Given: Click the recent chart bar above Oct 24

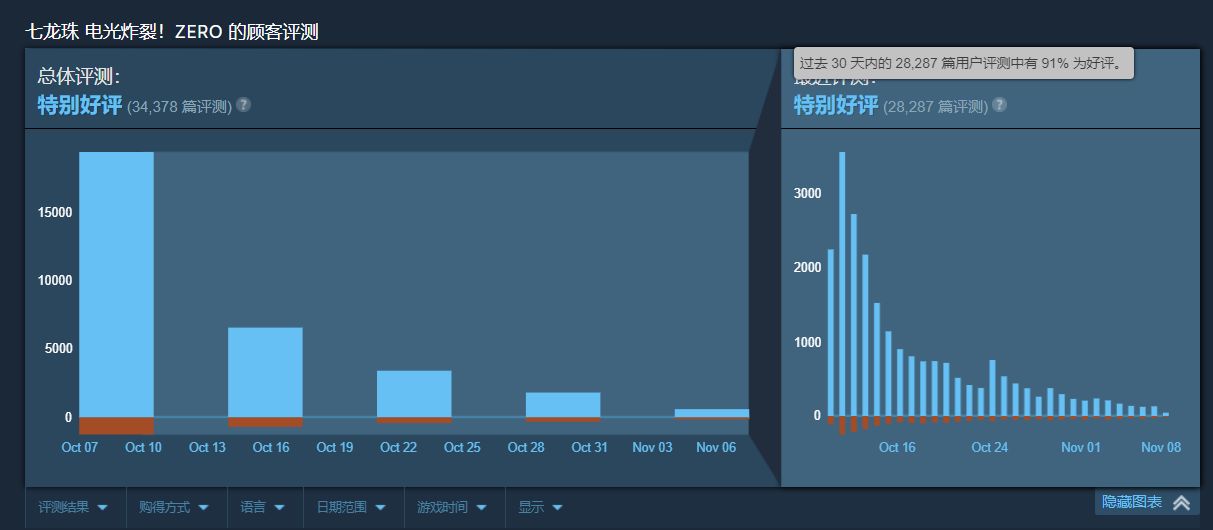Looking at the screenshot, I should click(x=992, y=388).
